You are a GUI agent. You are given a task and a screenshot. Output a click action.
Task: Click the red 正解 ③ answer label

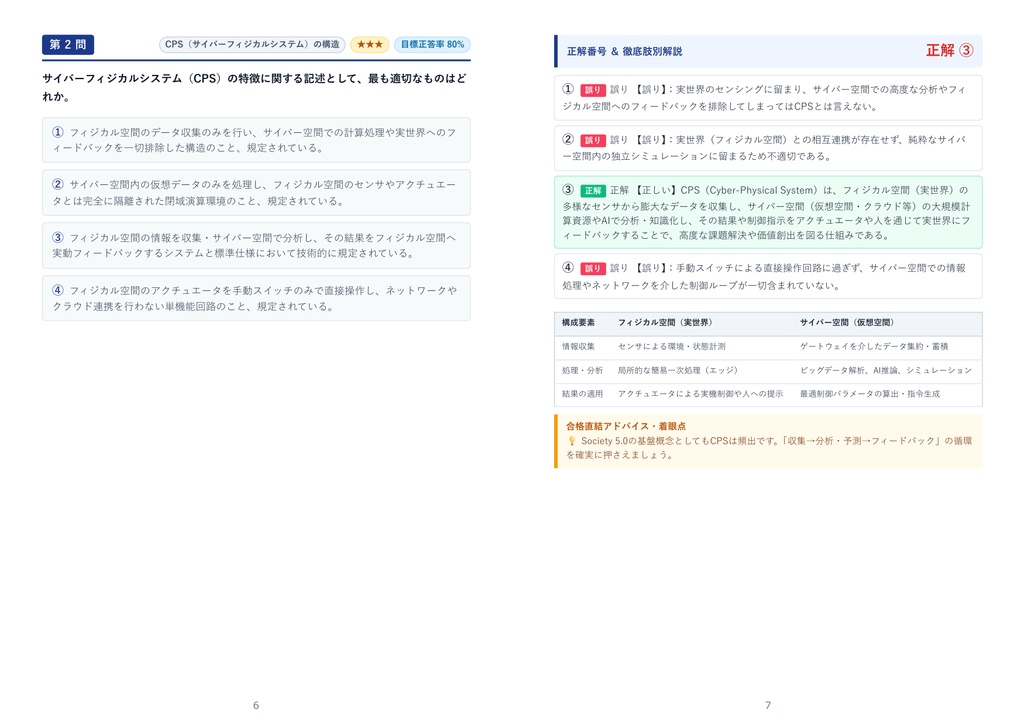click(x=950, y=50)
